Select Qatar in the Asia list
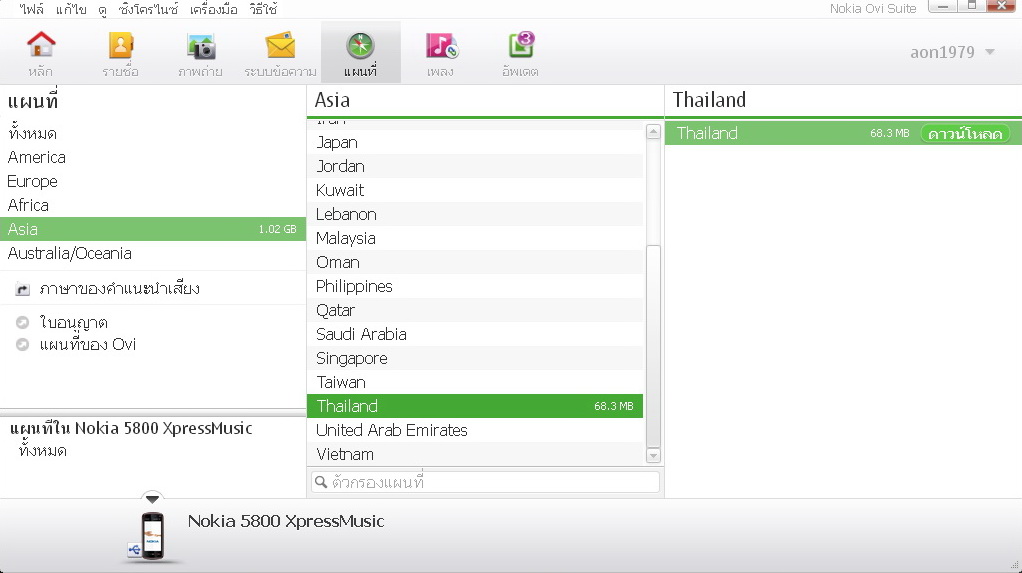This screenshot has width=1022, height=573. [475, 310]
